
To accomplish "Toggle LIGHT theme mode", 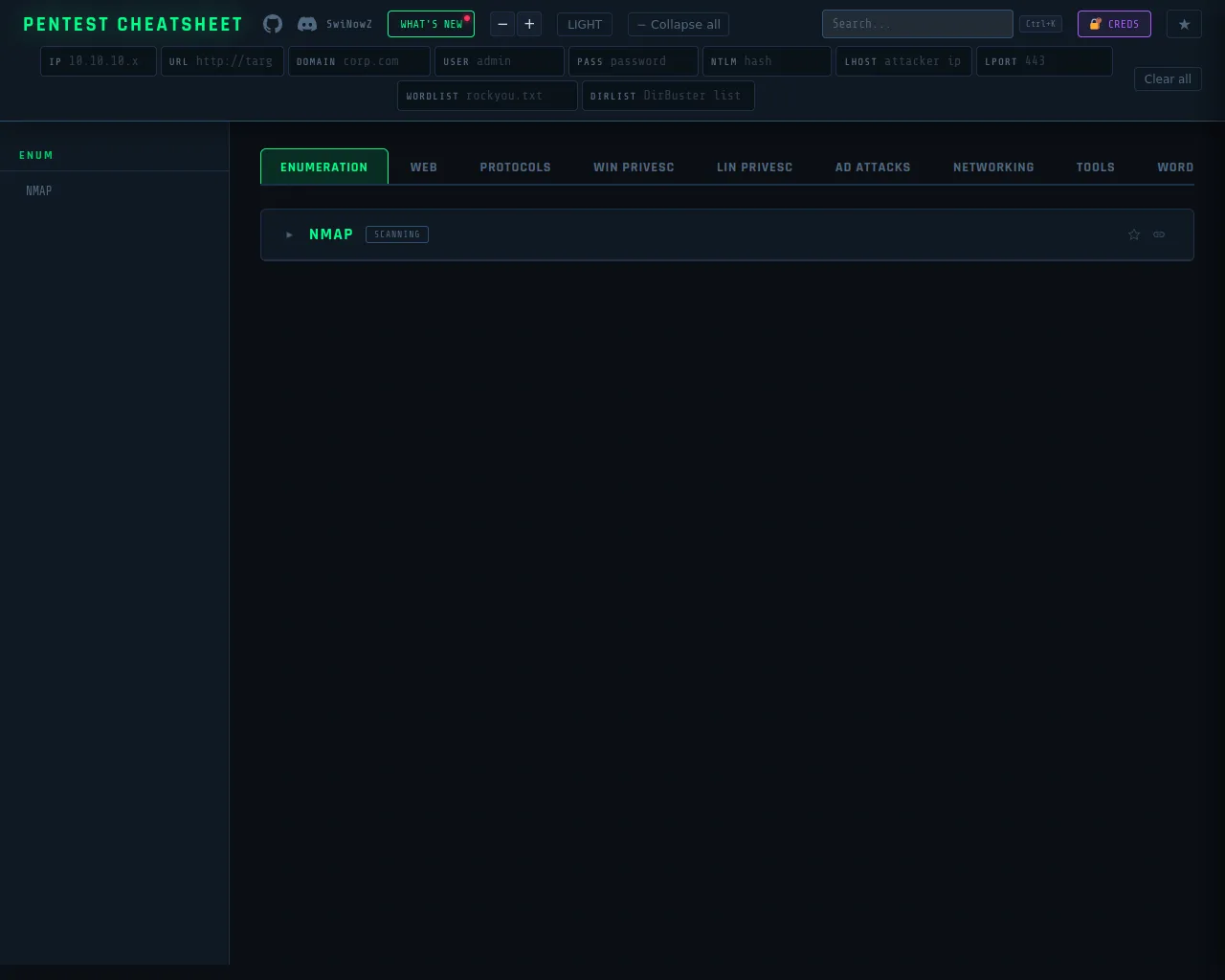I will 584,24.
